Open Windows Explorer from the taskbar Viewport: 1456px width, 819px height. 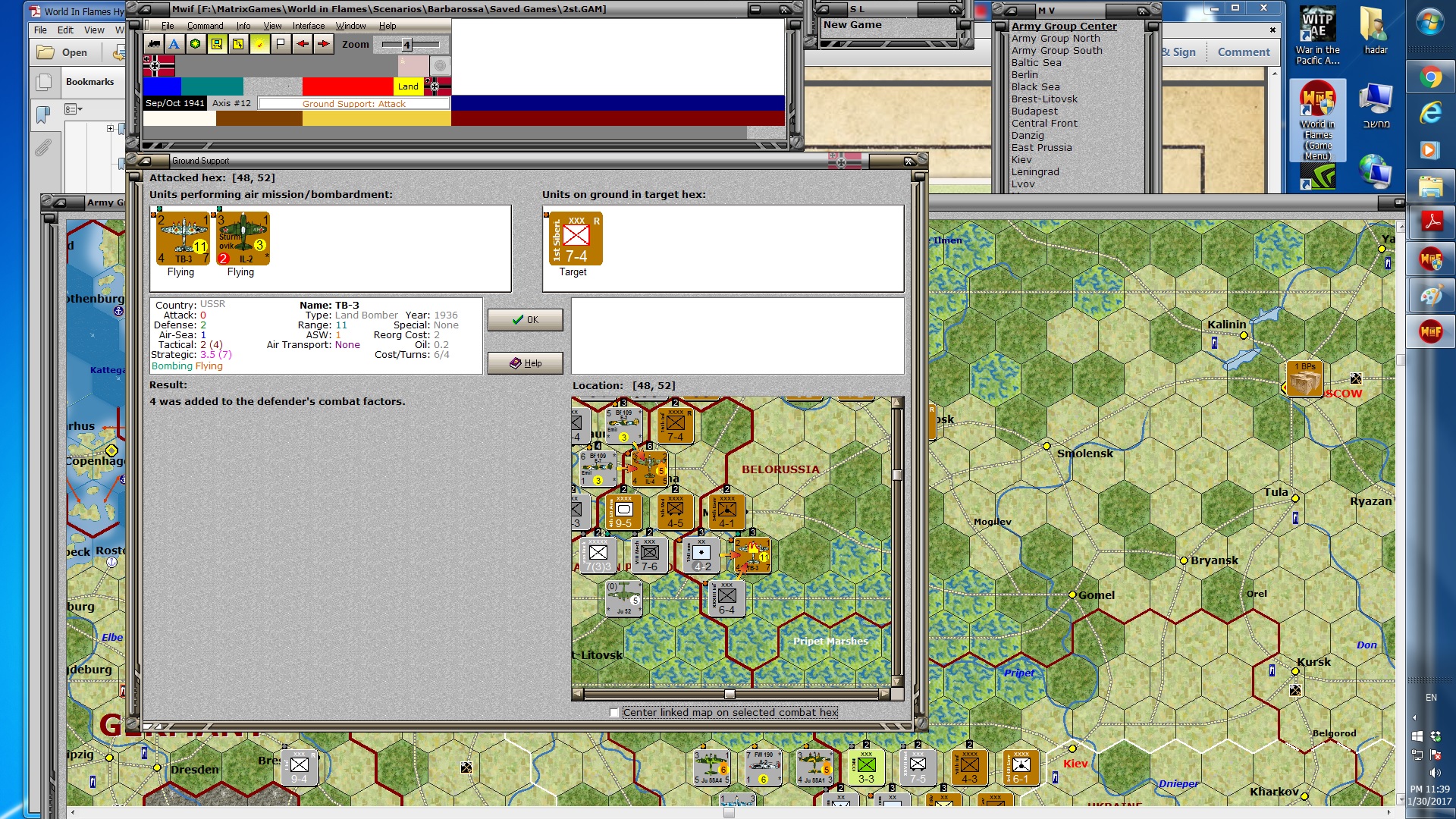pyautogui.click(x=1431, y=186)
